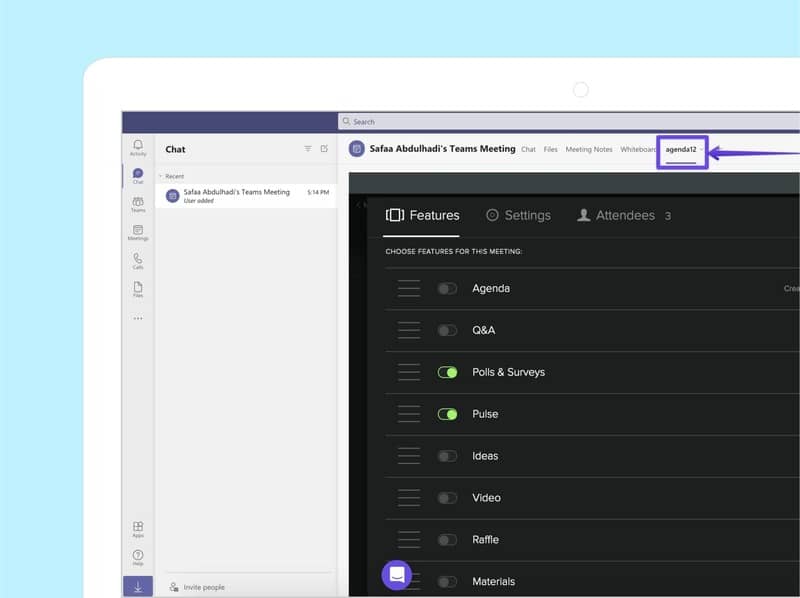
Task: Disable the Polls & Surveys toggle
Action: (447, 372)
